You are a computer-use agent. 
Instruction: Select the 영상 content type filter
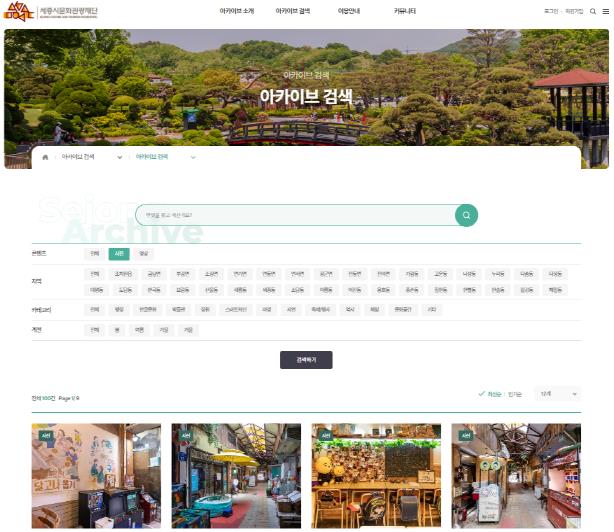coord(143,254)
